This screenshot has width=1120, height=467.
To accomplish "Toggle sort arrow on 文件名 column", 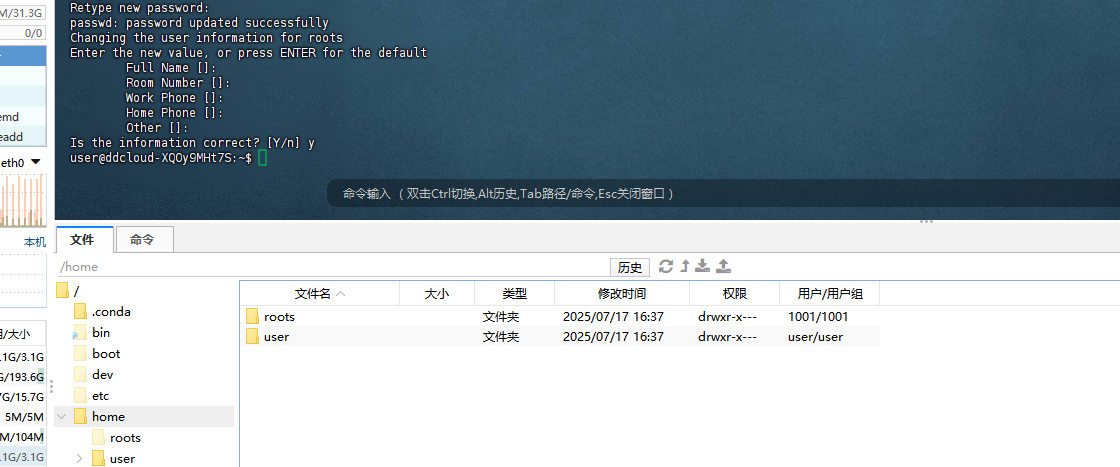I will click(x=340, y=293).
